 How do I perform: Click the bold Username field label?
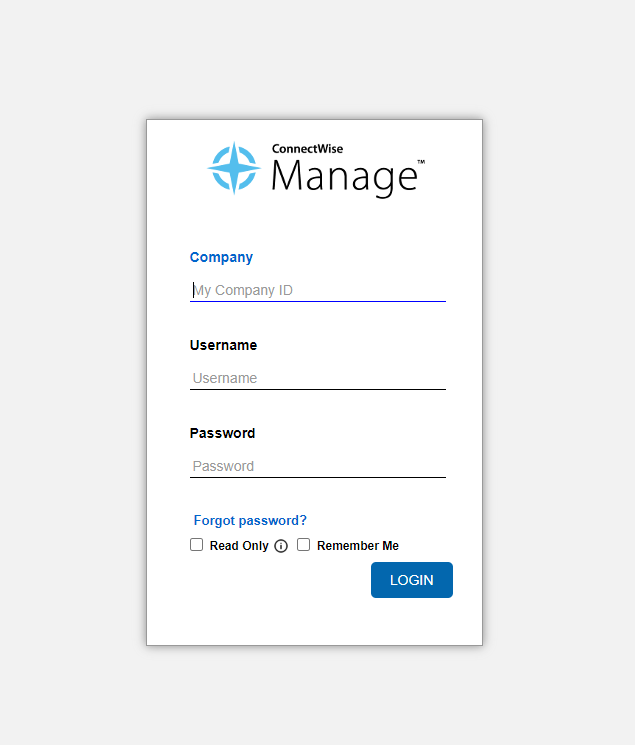point(223,345)
